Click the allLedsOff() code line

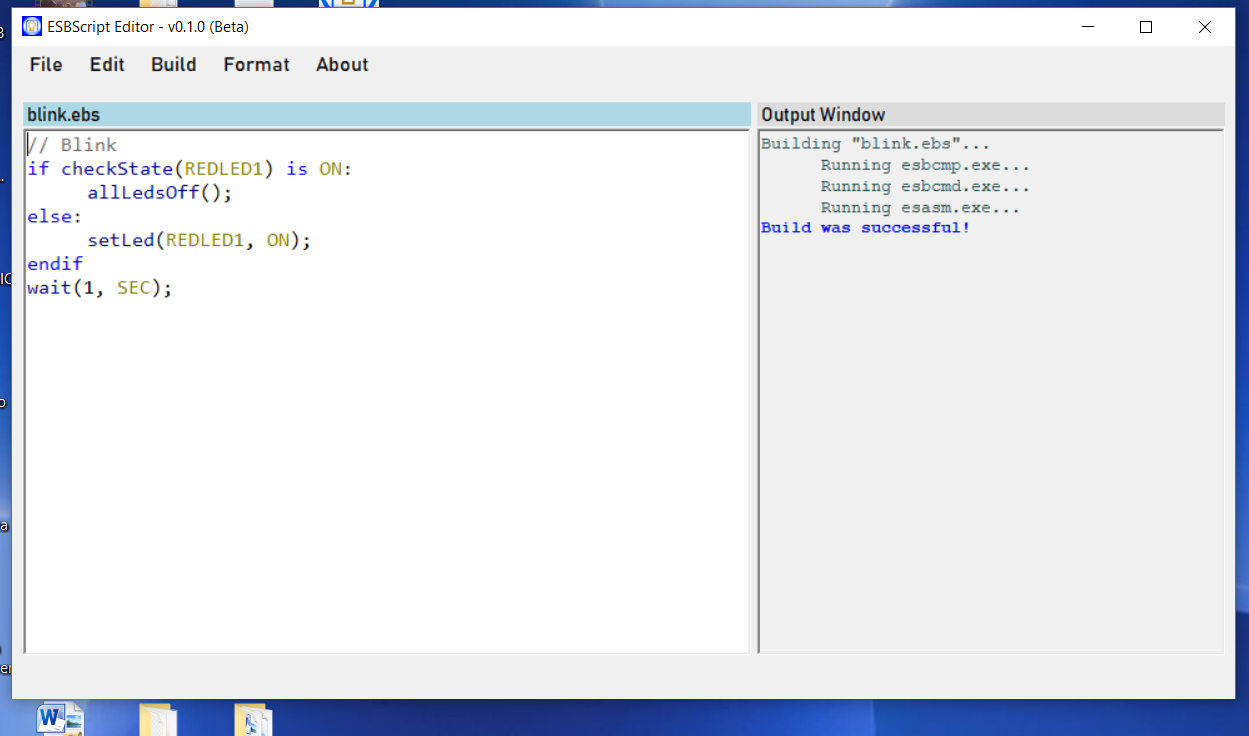click(159, 193)
